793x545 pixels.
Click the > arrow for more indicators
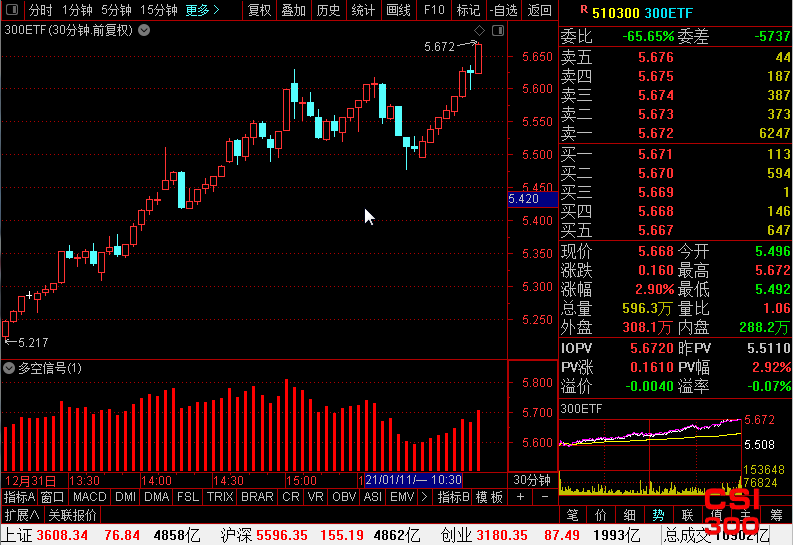pyautogui.click(x=424, y=497)
